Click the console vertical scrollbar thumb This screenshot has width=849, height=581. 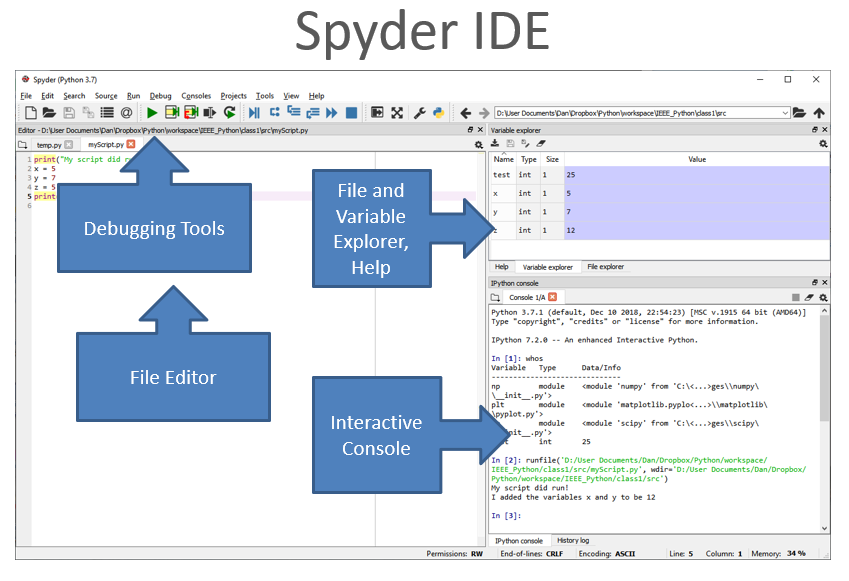[824, 368]
